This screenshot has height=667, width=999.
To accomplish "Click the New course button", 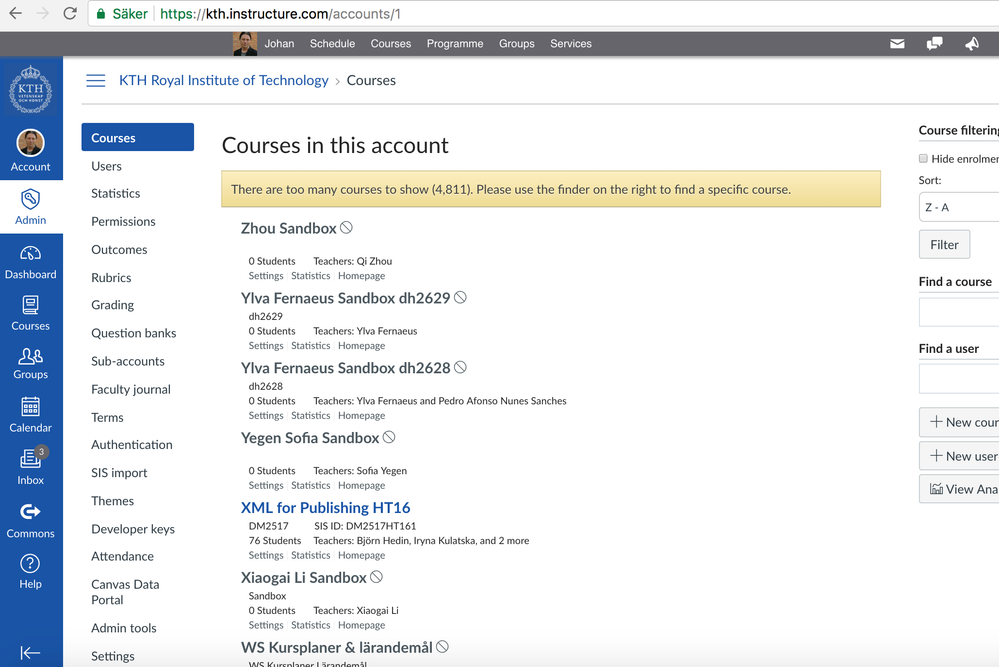I will [959, 422].
